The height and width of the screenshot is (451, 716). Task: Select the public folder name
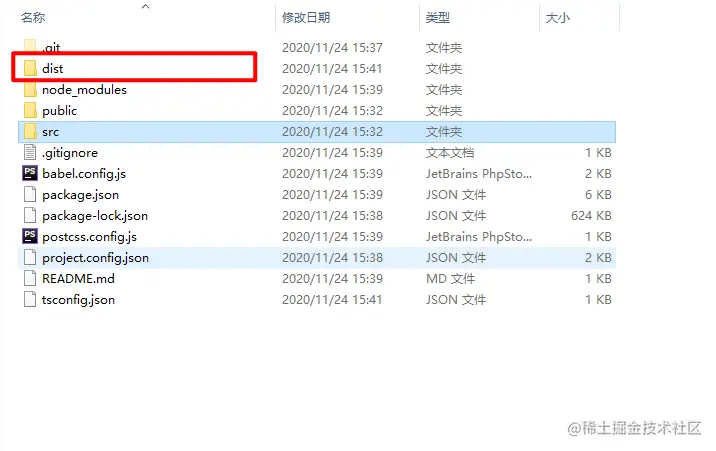[59, 110]
